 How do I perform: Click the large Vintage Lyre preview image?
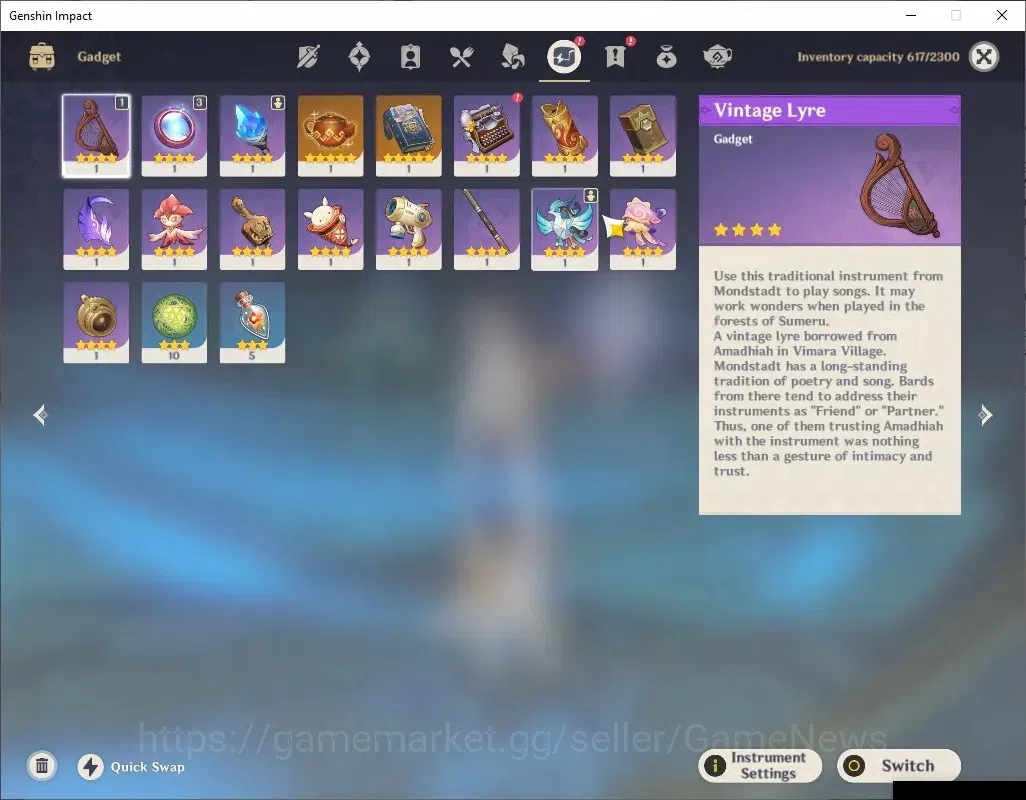click(900, 186)
